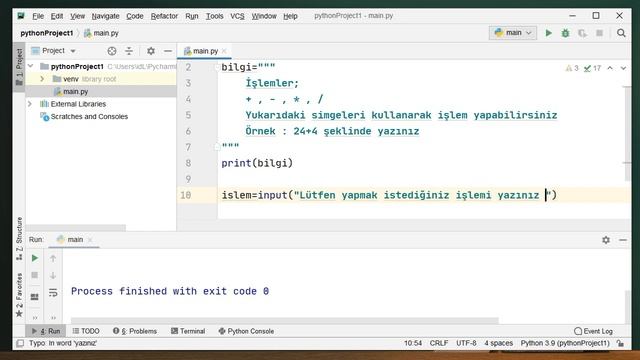Go to previous highlighted error arrow

(610, 68)
